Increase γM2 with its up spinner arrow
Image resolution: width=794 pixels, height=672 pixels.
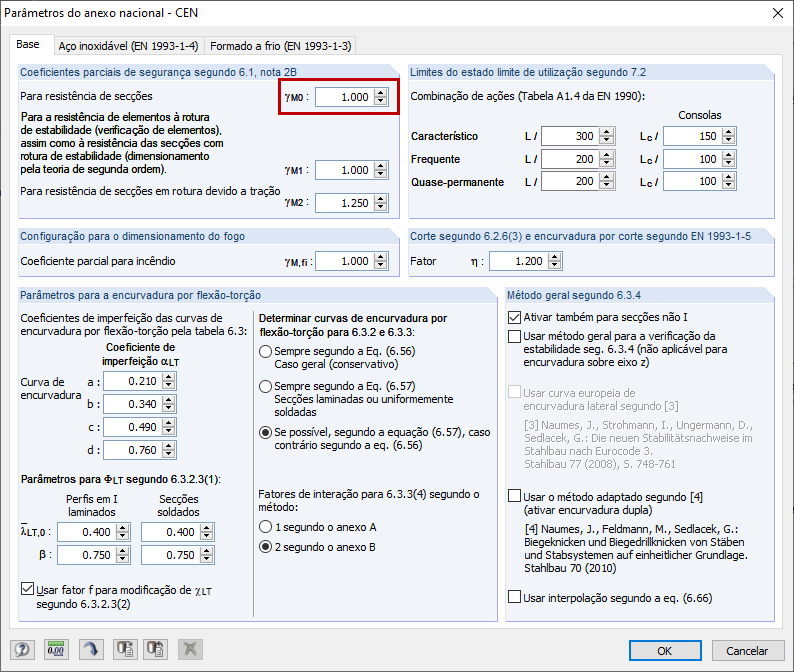click(x=381, y=199)
